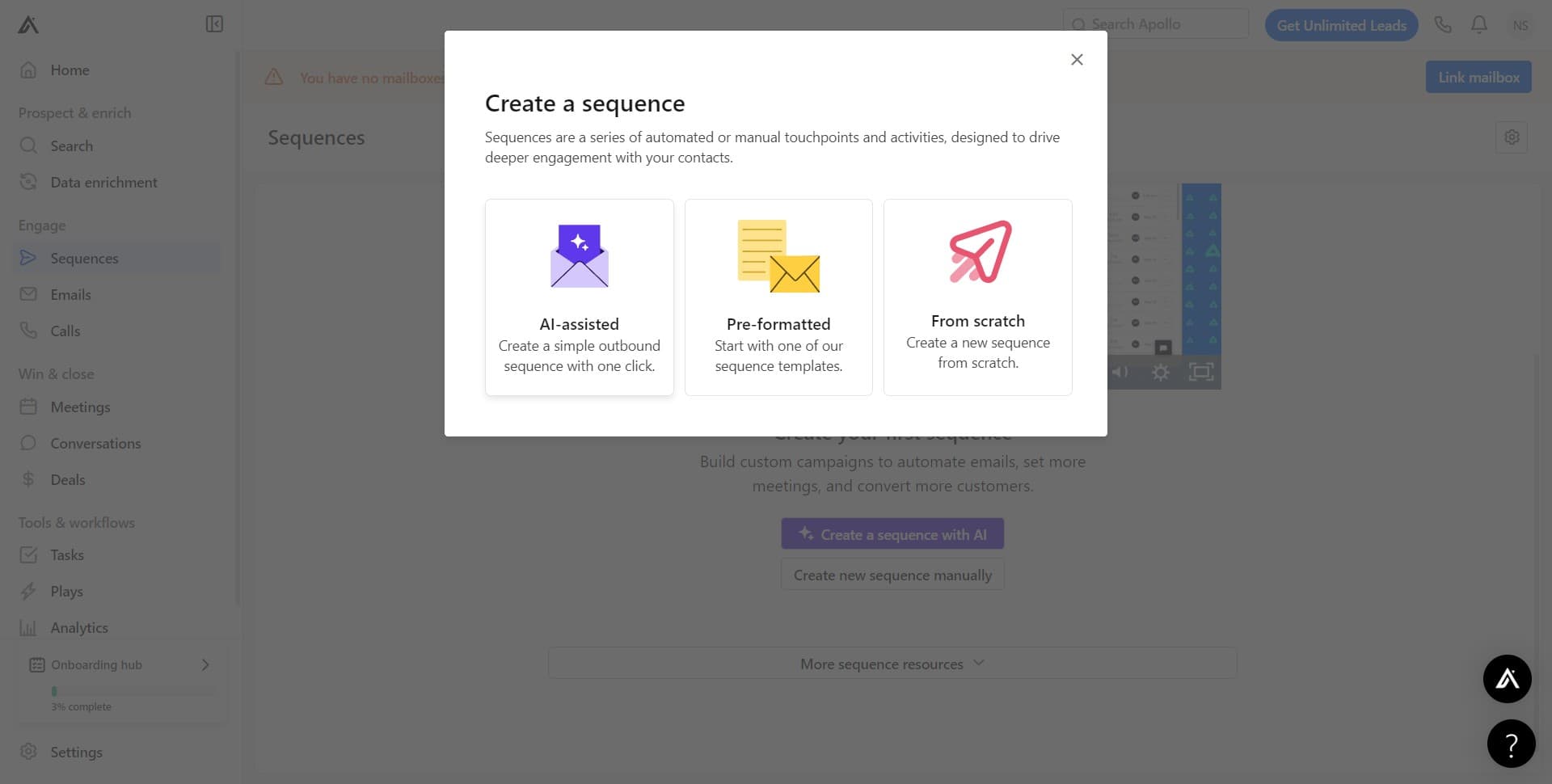This screenshot has width=1552, height=784.
Task: Open the help question-mark bubble
Action: [x=1511, y=743]
